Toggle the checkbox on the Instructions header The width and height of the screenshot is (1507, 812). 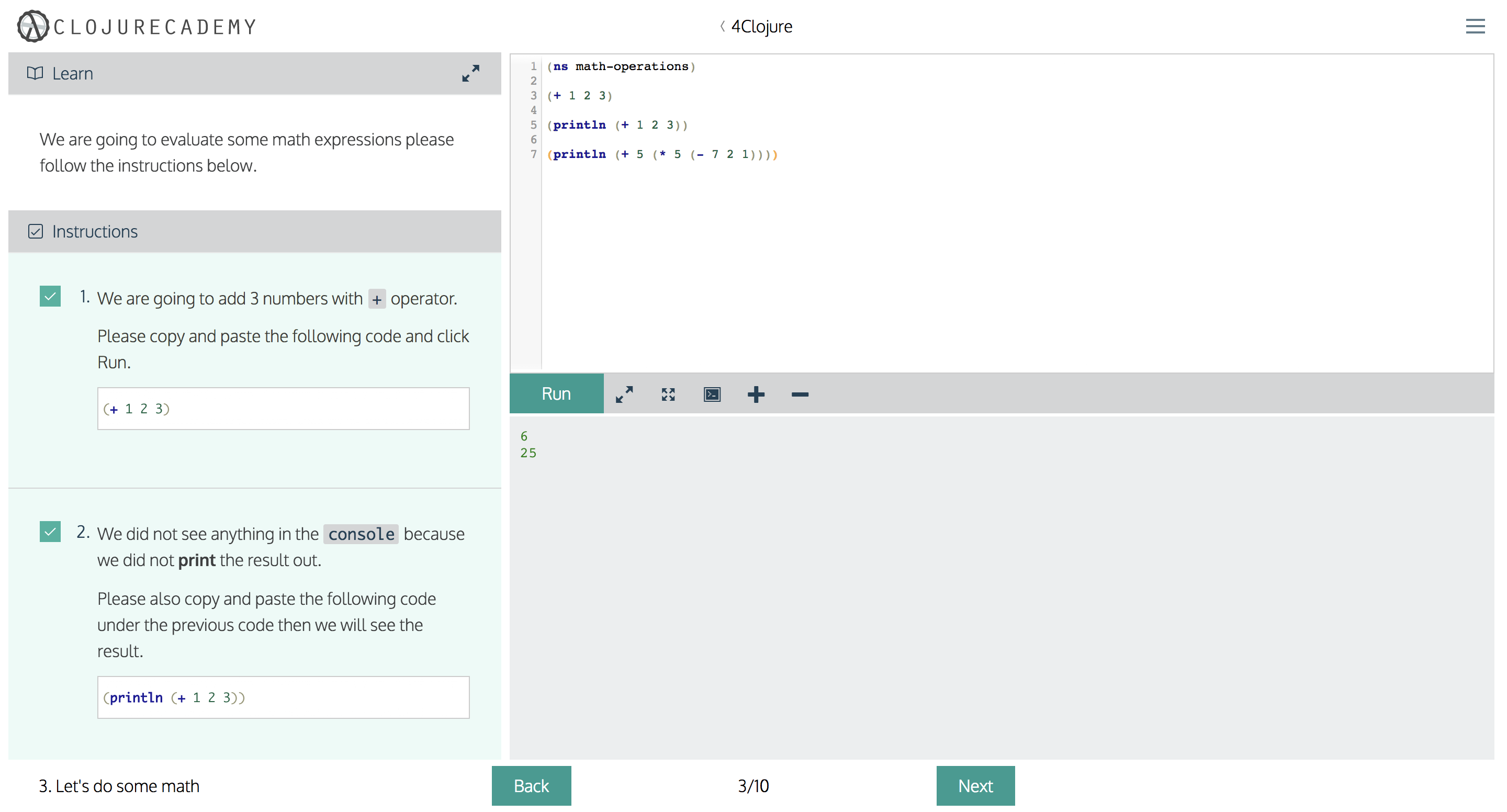coord(36,232)
